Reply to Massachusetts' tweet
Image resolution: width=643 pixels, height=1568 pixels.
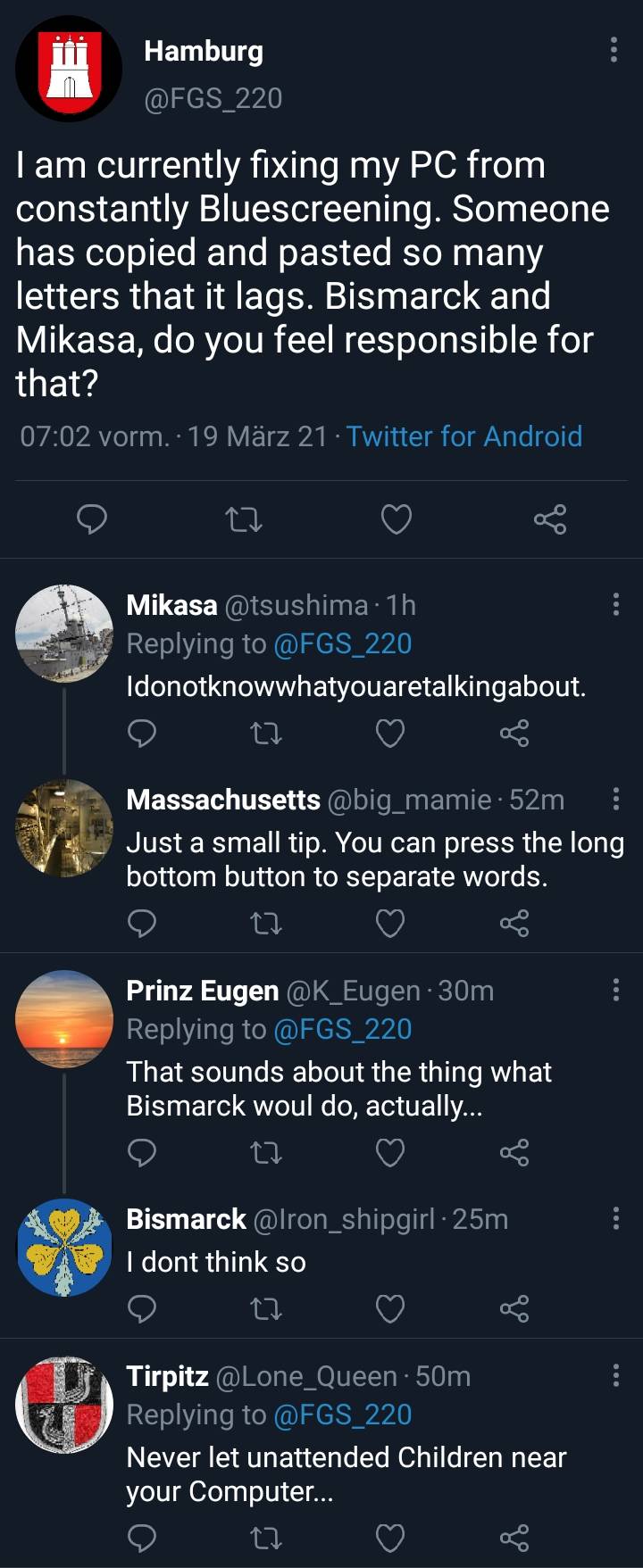tap(142, 923)
